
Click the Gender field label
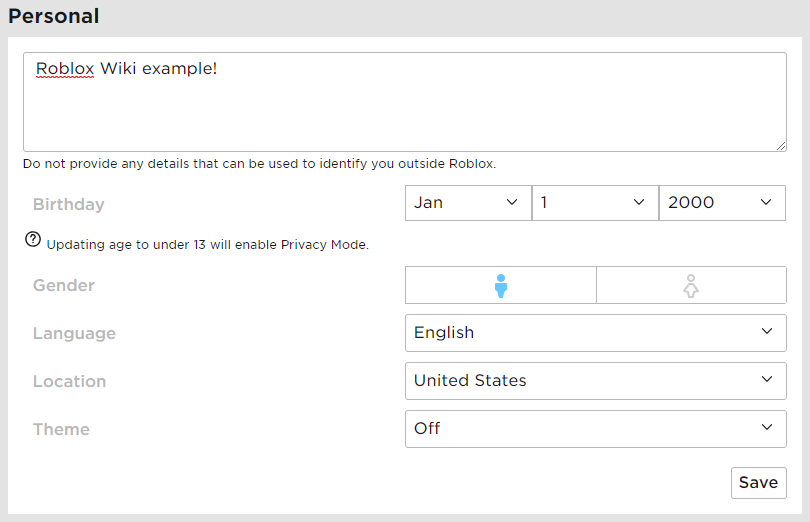[x=64, y=286]
